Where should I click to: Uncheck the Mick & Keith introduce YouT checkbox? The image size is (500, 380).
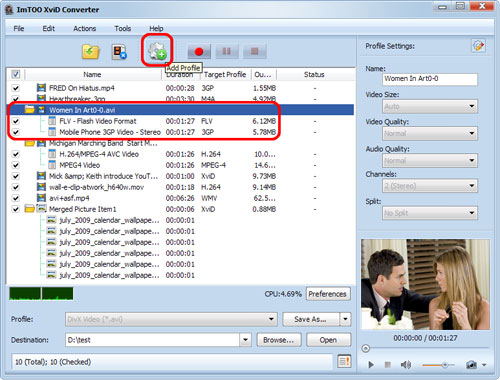coord(16,176)
